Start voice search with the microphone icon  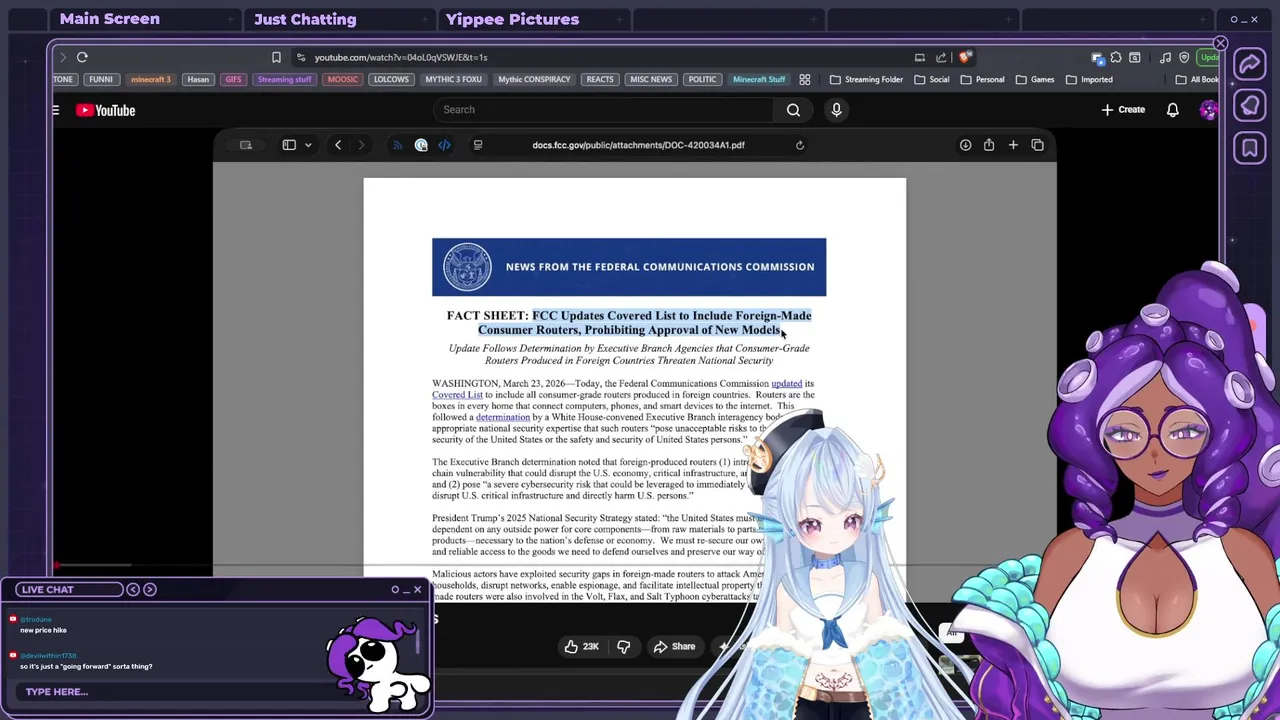pyautogui.click(x=836, y=110)
